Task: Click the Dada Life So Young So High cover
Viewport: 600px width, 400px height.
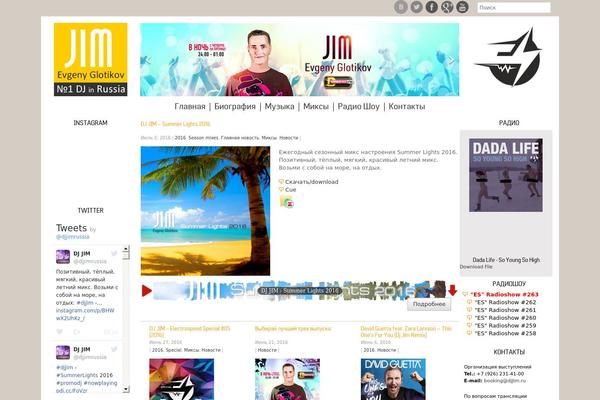Action: 506,175
